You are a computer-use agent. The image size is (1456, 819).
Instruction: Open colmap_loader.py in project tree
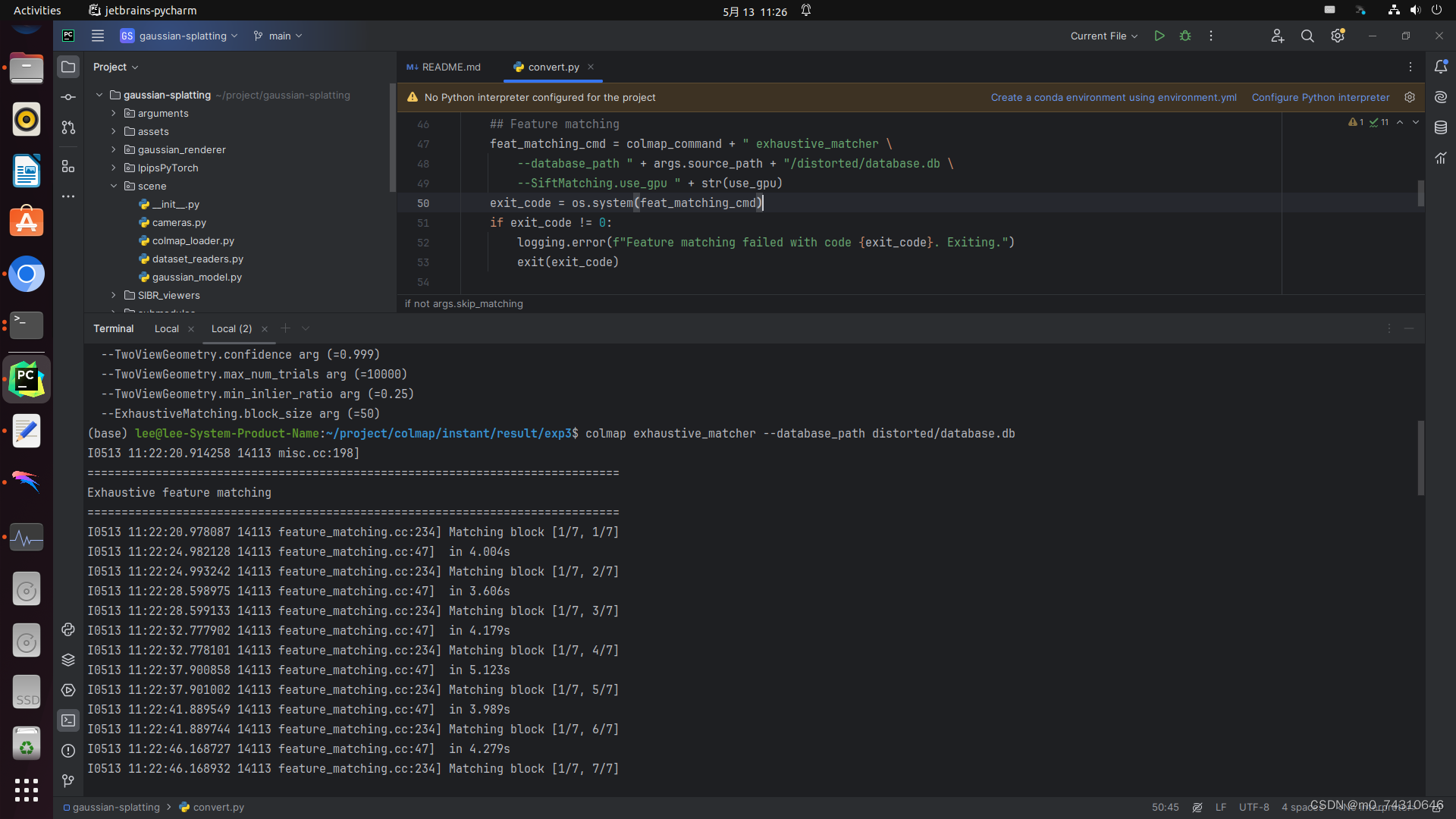coord(193,240)
